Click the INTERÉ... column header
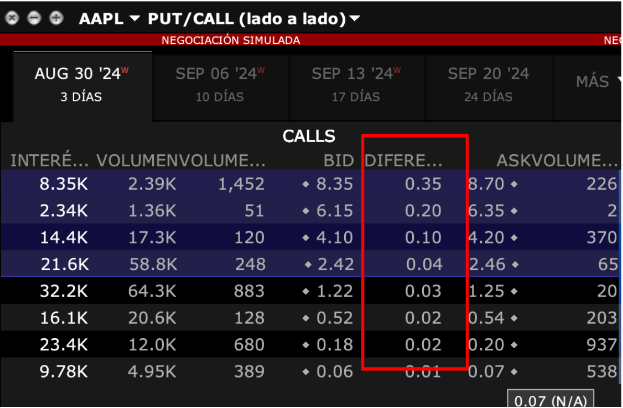 (50, 160)
